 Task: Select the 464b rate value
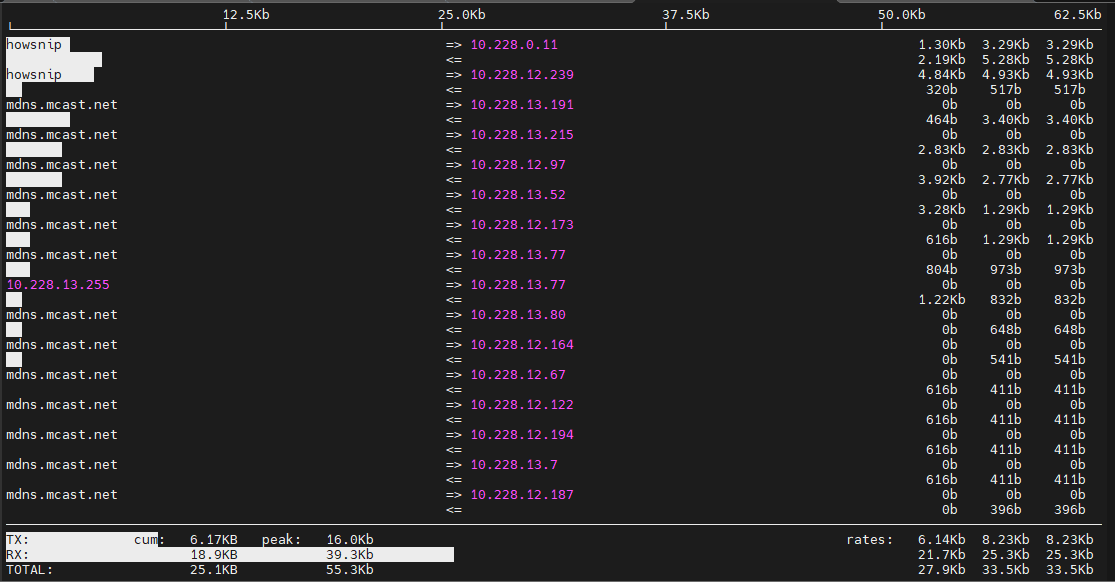pos(941,120)
